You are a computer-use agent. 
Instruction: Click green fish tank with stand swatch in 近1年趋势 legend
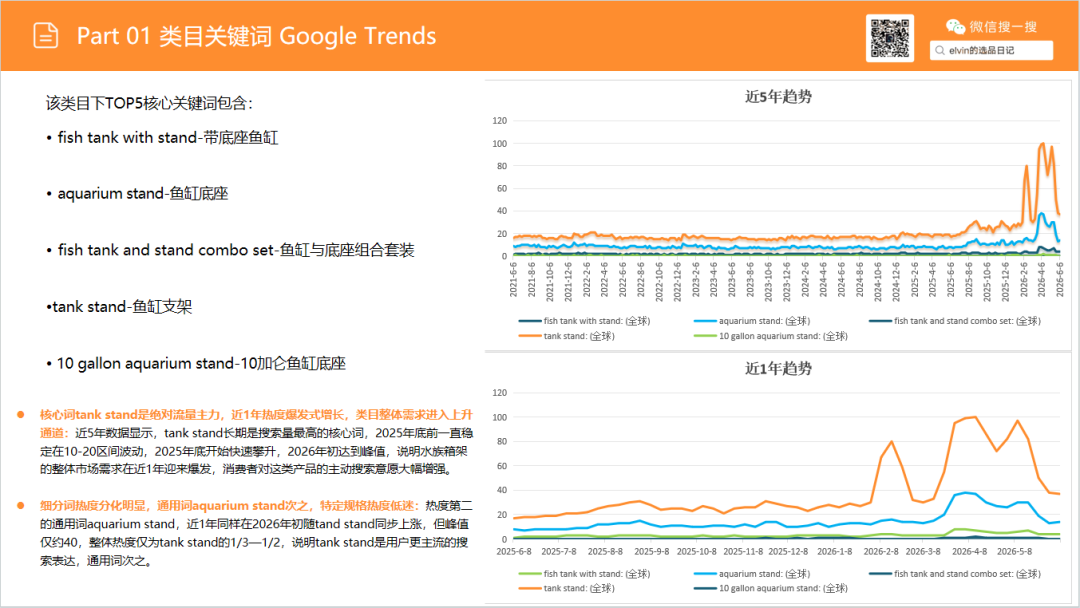click(530, 574)
